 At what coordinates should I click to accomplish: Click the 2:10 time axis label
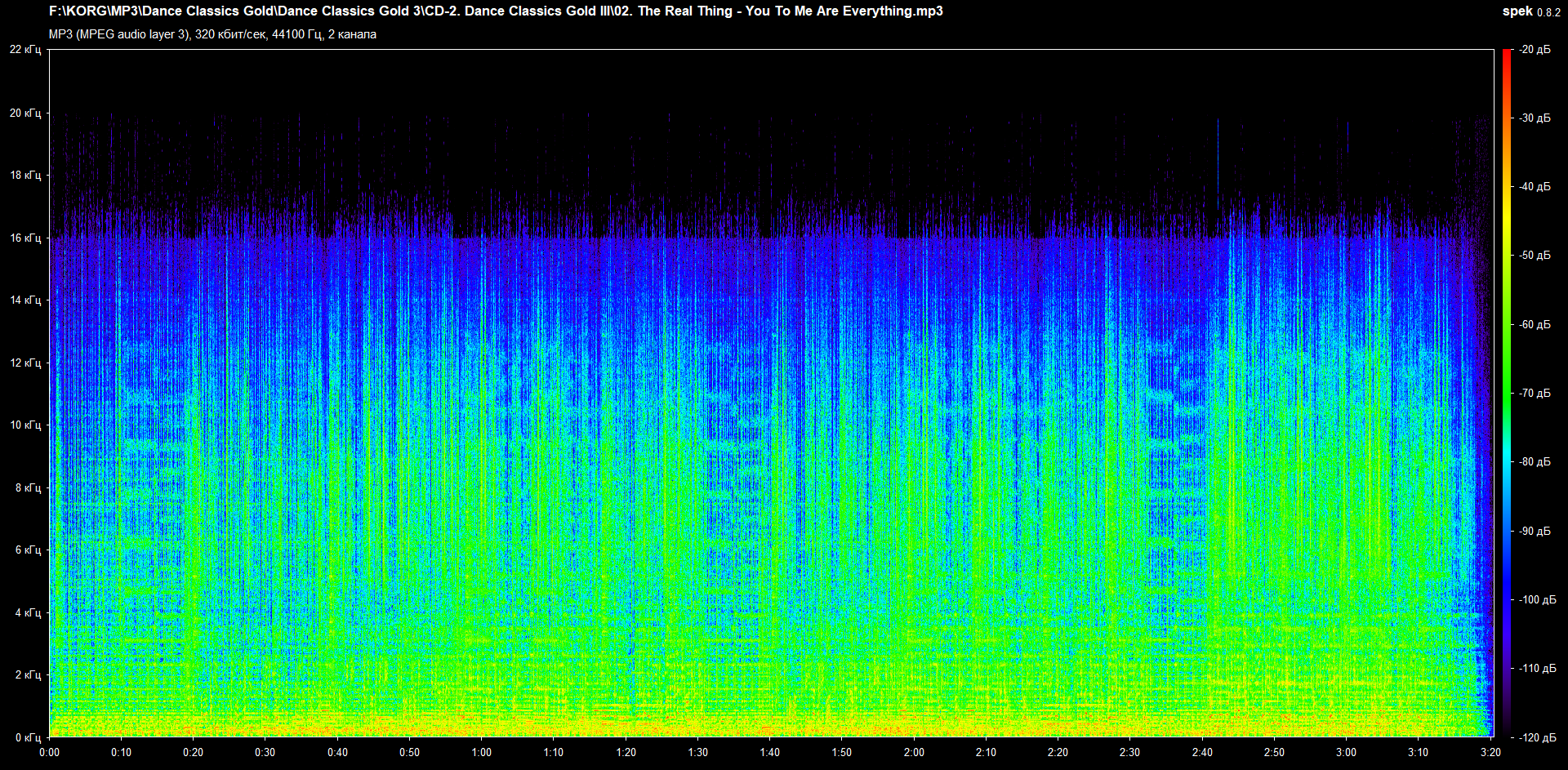(987, 752)
